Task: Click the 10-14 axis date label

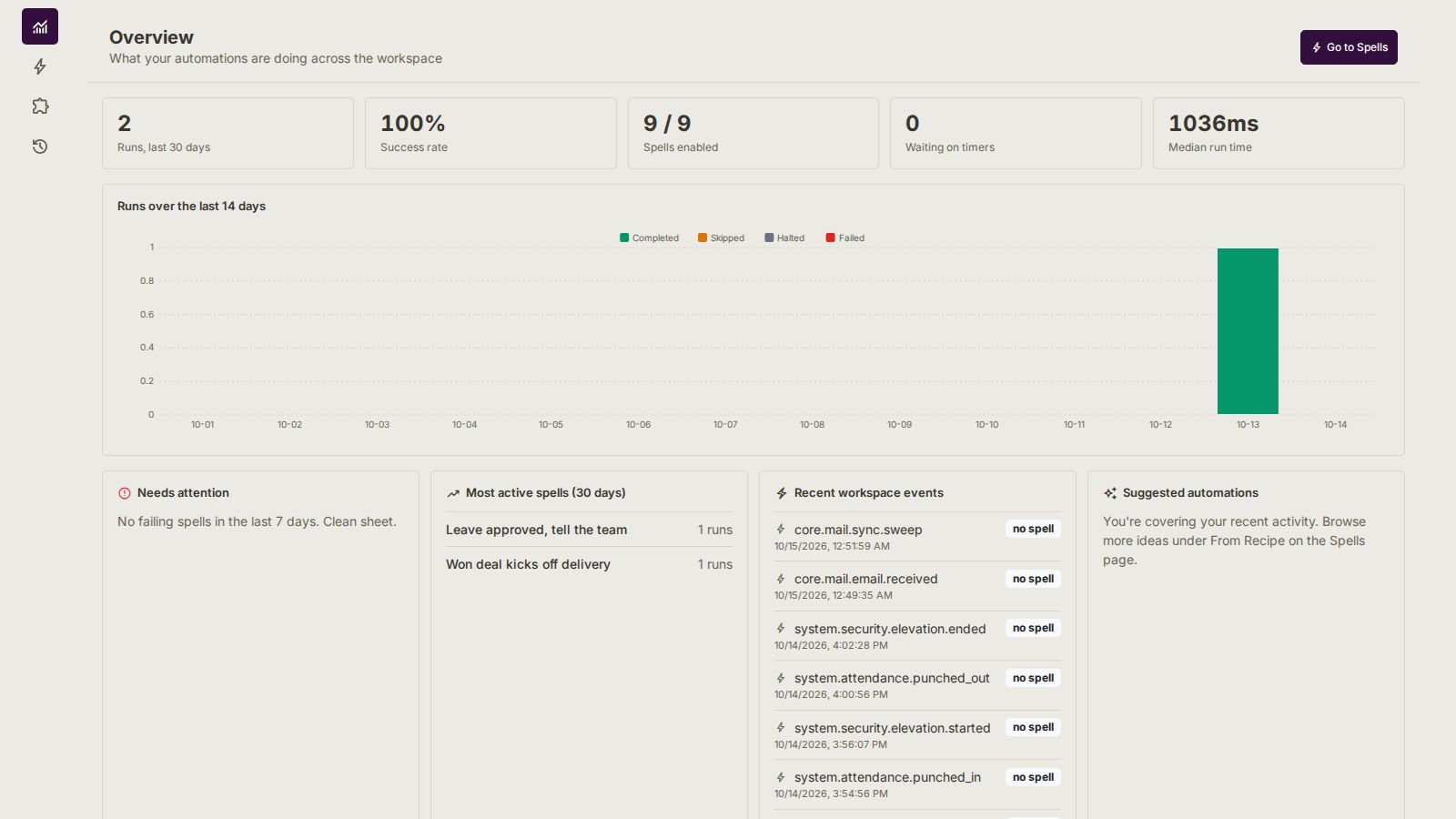Action: [1335, 425]
